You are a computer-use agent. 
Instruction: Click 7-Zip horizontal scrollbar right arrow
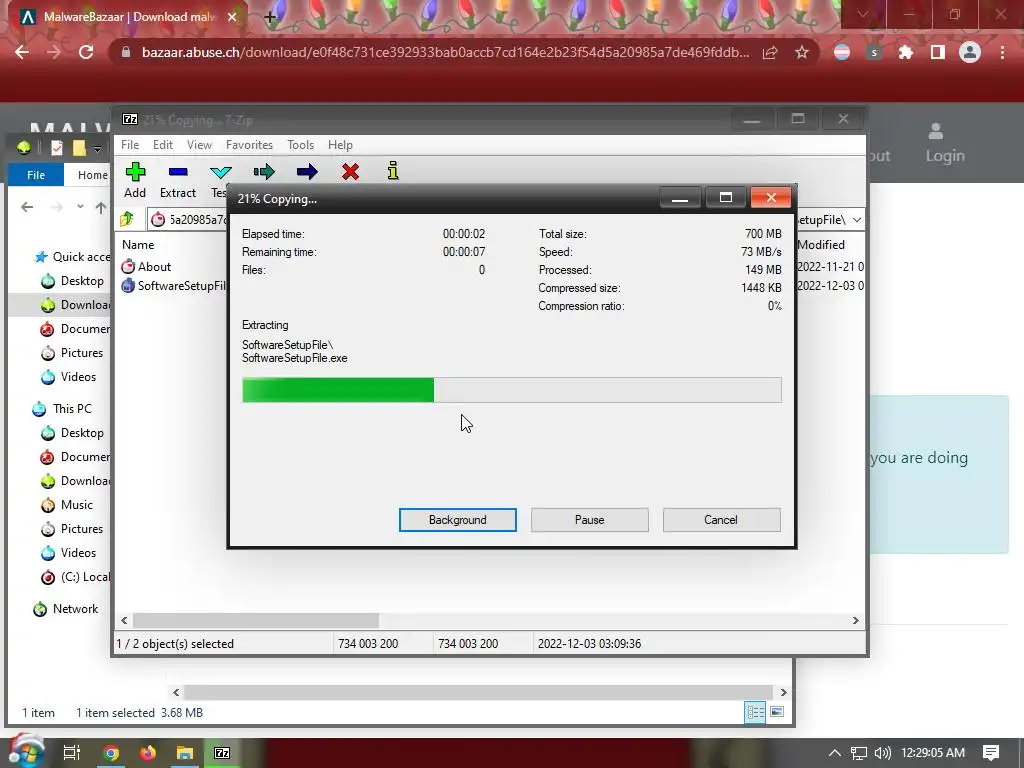point(856,620)
